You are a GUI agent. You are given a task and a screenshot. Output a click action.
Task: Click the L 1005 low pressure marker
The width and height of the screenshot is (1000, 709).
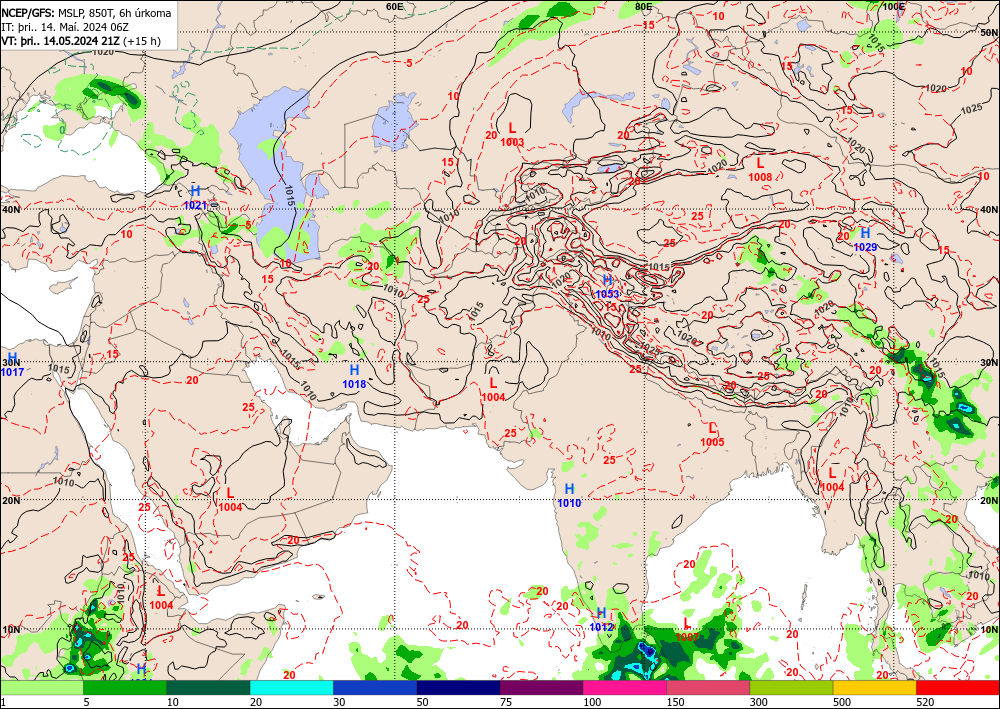tap(712, 434)
